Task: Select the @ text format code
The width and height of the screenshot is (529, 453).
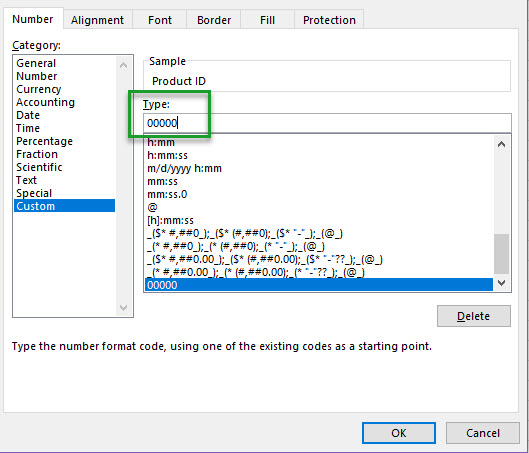Action: (318, 207)
